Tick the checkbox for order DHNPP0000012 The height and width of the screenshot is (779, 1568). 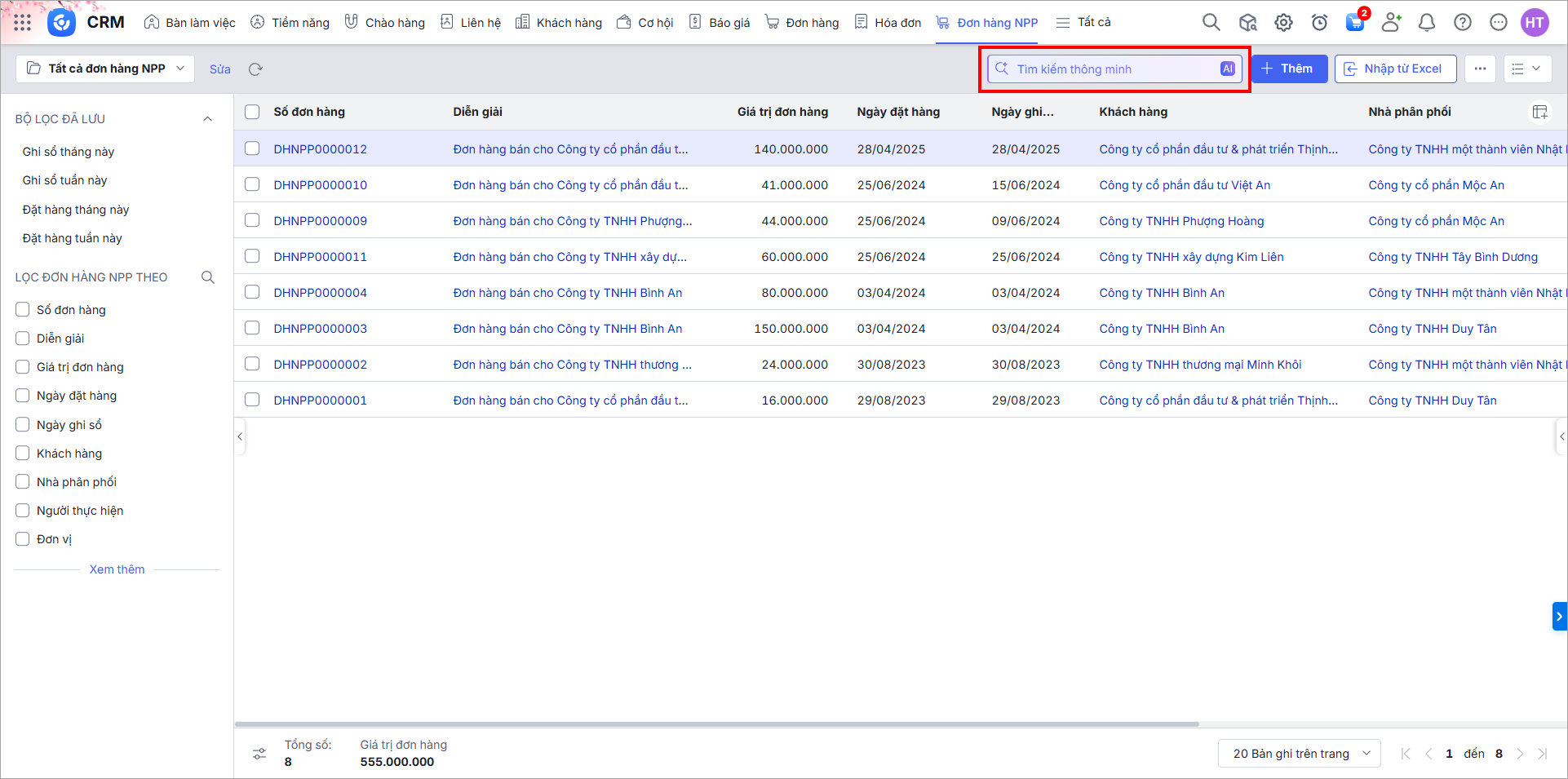tap(252, 148)
